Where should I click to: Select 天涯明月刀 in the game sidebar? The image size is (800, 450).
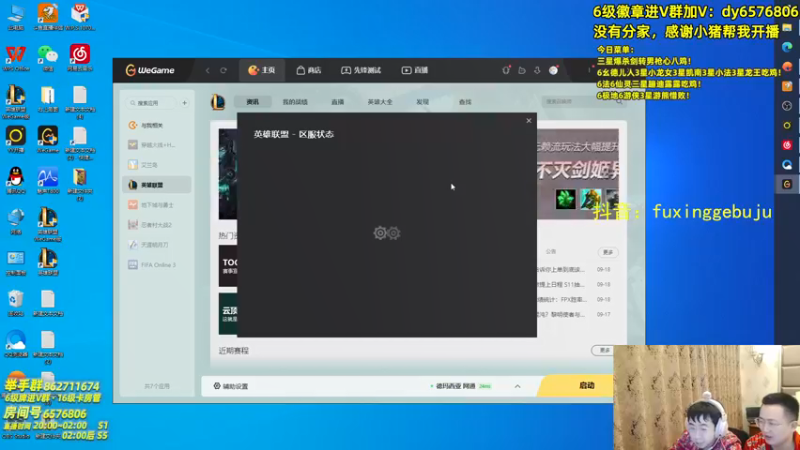tap(157, 245)
